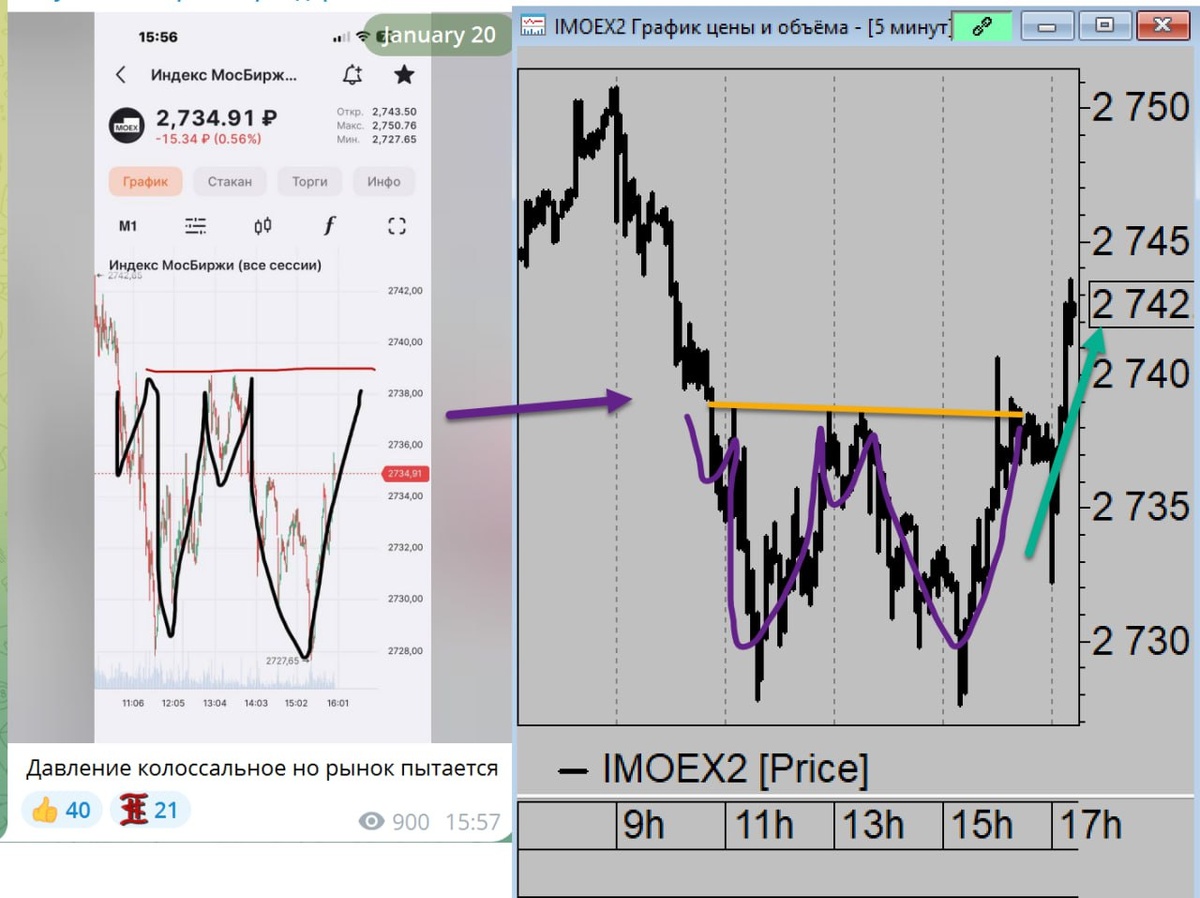Toggle the green link icon in title bar
1200x898 pixels.
[981, 27]
